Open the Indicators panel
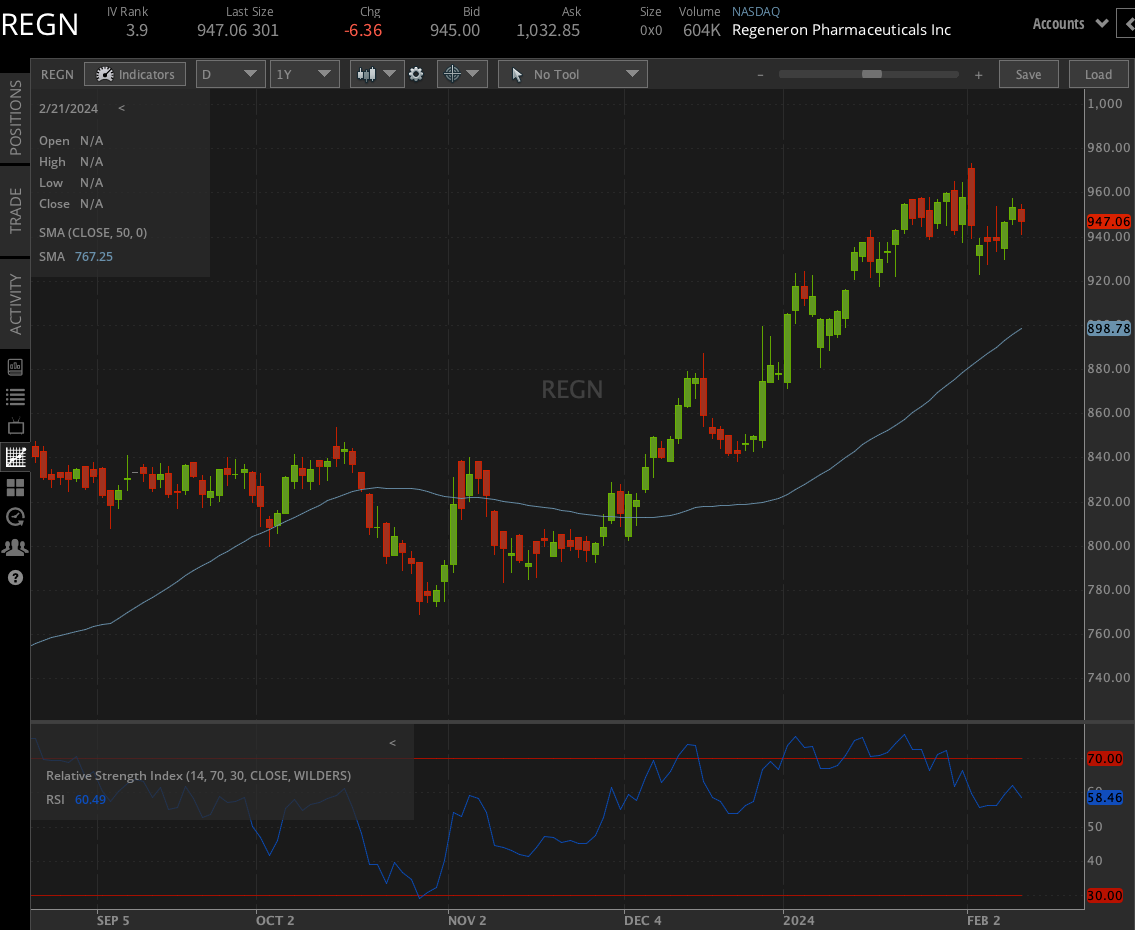Image resolution: width=1135 pixels, height=930 pixels. point(135,73)
